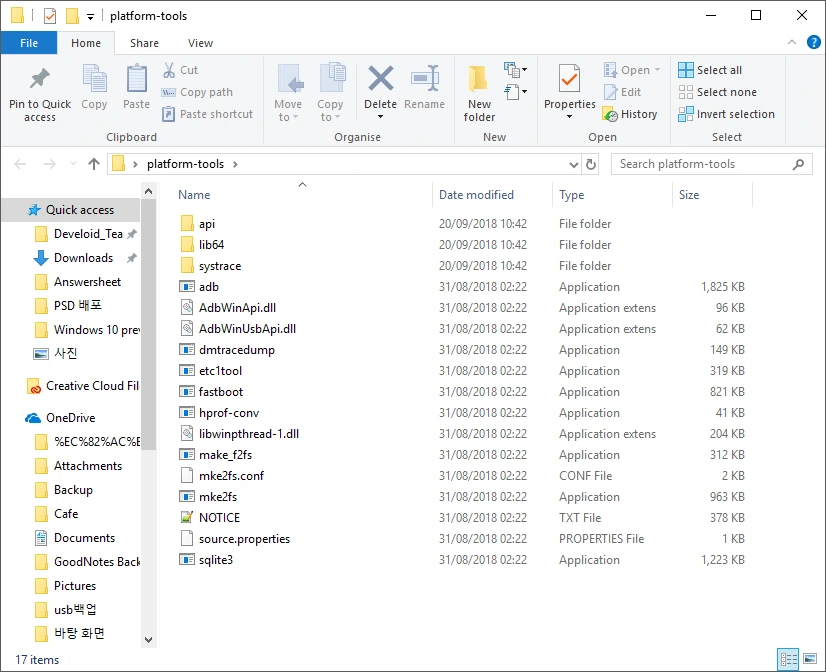Click the Delete red X icon
826x672 pixels.
(380, 79)
